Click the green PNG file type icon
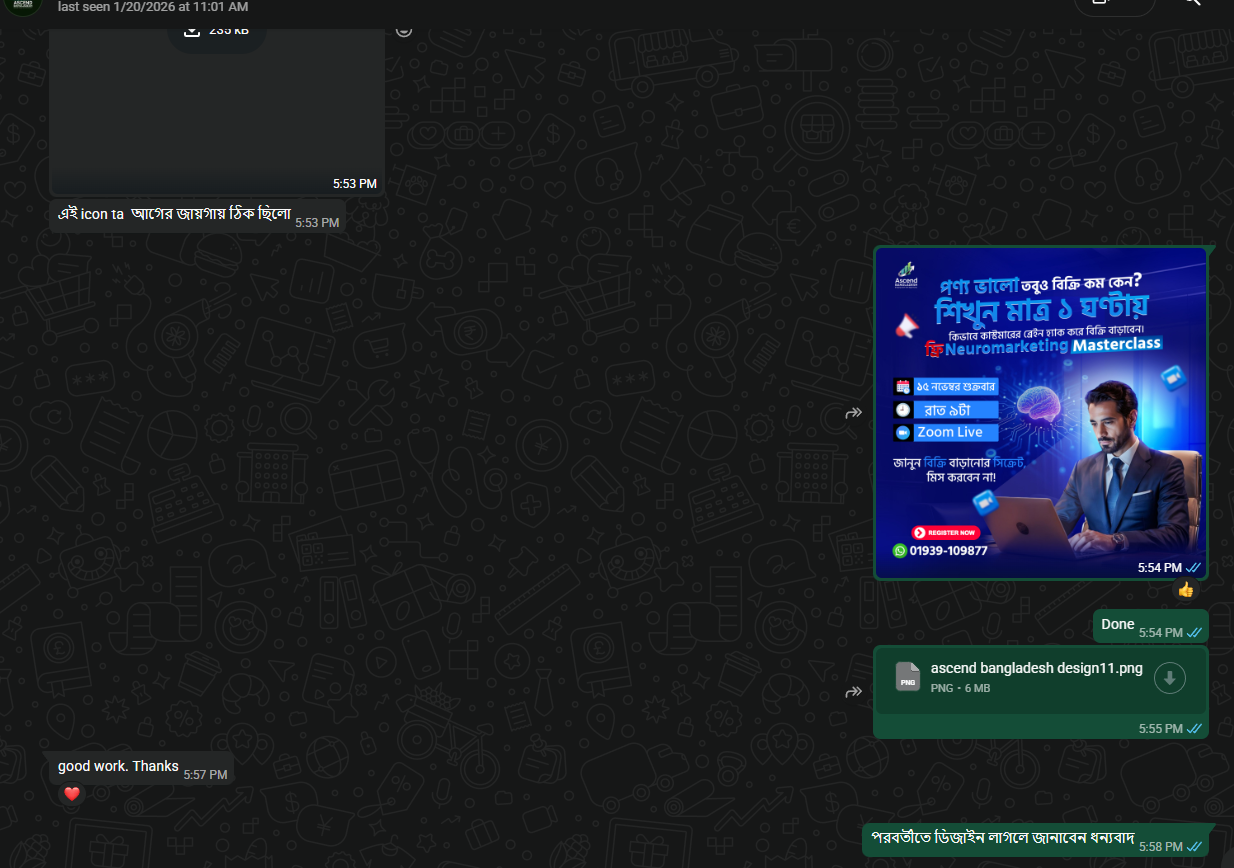1234x868 pixels. [x=907, y=677]
